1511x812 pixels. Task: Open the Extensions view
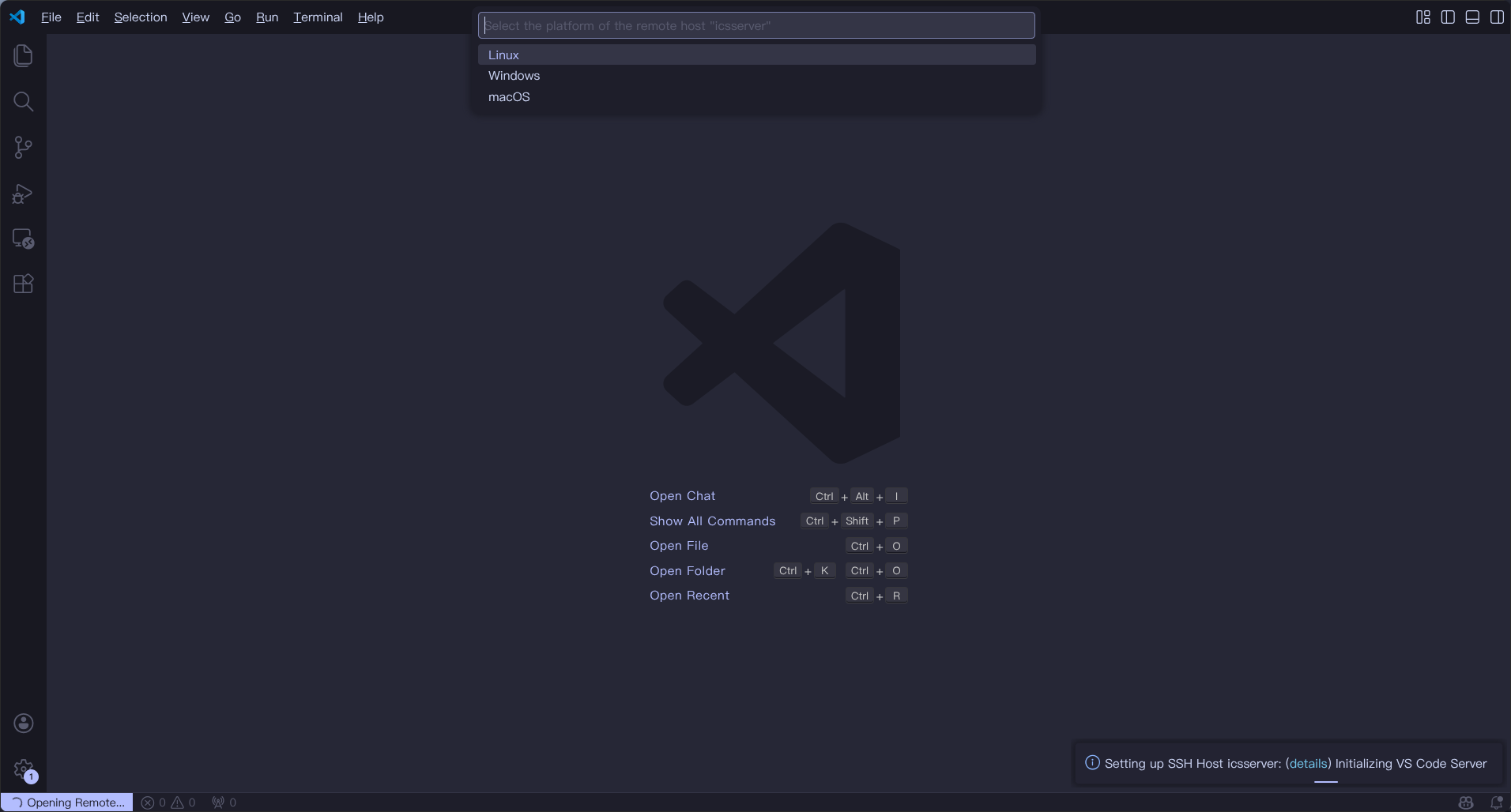(x=23, y=284)
